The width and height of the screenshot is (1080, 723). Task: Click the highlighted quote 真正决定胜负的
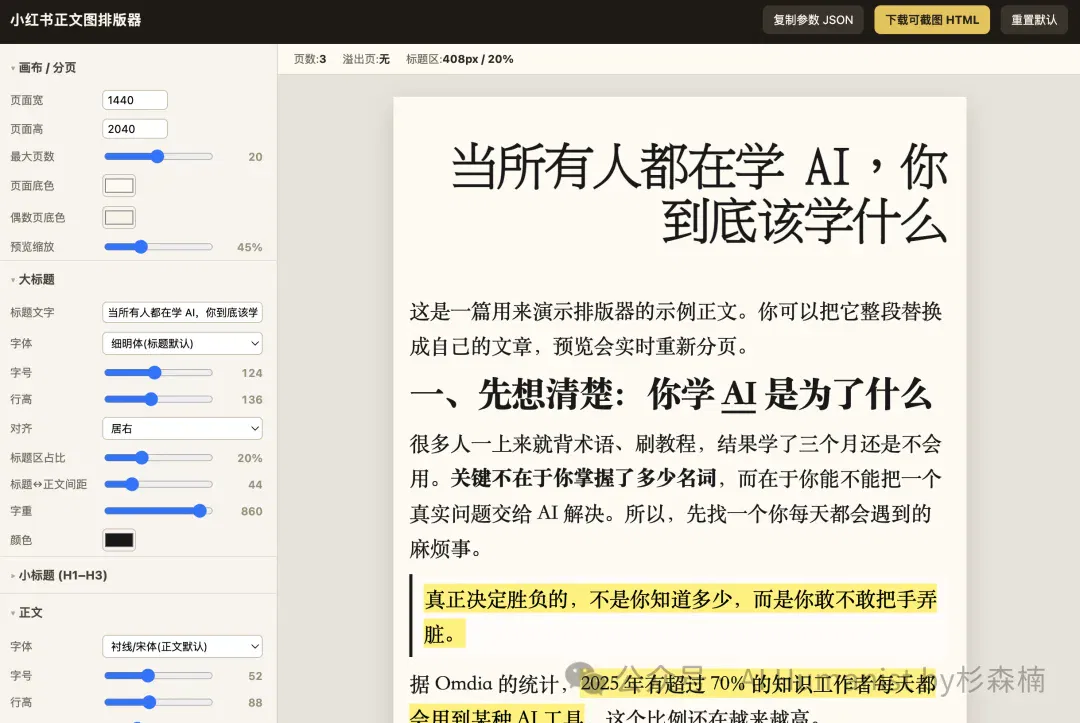pyautogui.click(x=681, y=616)
